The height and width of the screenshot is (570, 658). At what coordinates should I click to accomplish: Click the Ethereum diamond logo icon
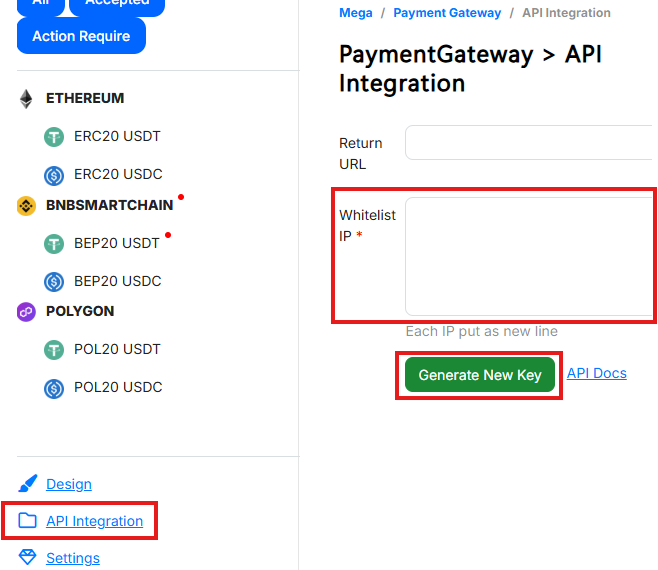point(26,99)
